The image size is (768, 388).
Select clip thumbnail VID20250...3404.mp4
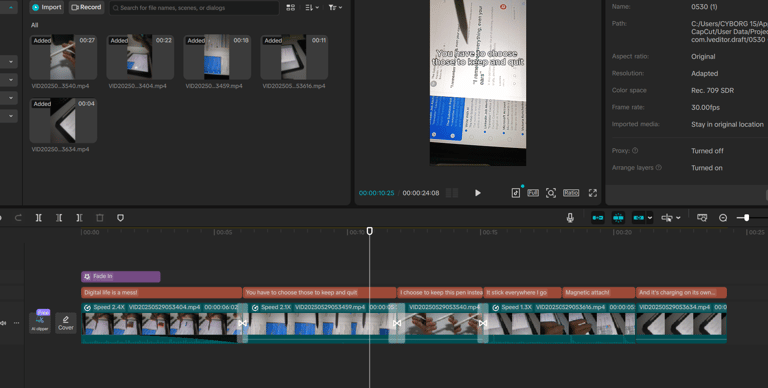[140, 57]
